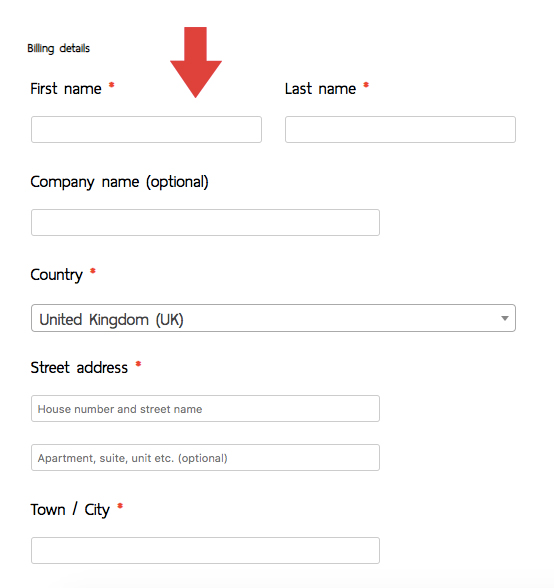Click the Street address label
The height and width of the screenshot is (588, 554).
pyautogui.click(x=79, y=368)
